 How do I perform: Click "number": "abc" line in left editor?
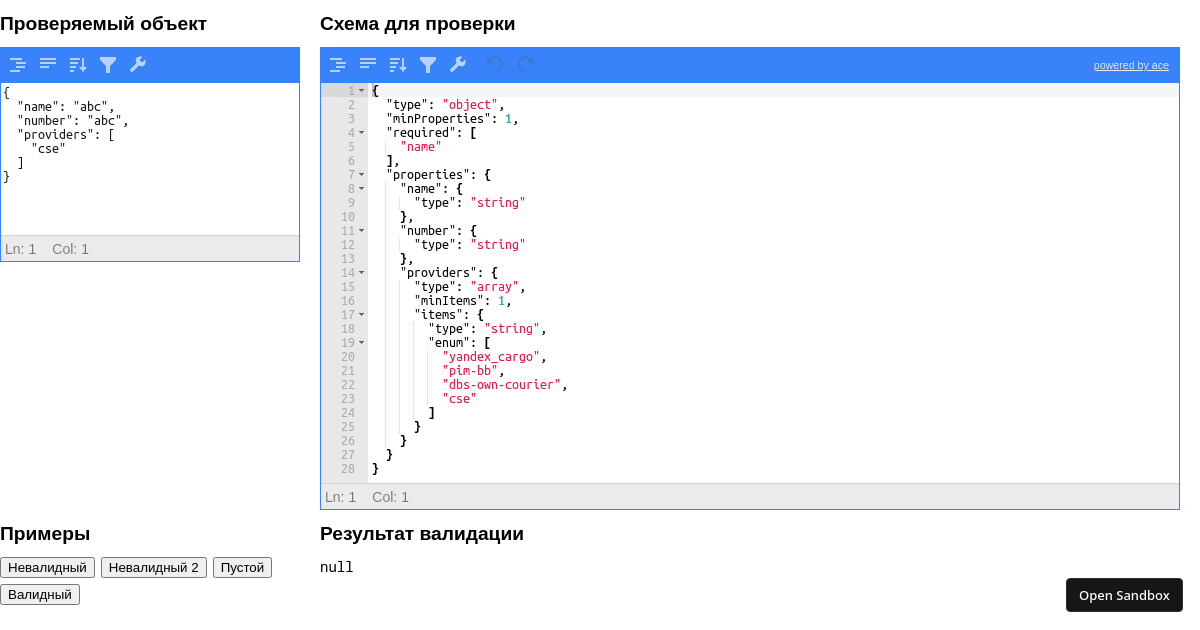[x=73, y=121]
